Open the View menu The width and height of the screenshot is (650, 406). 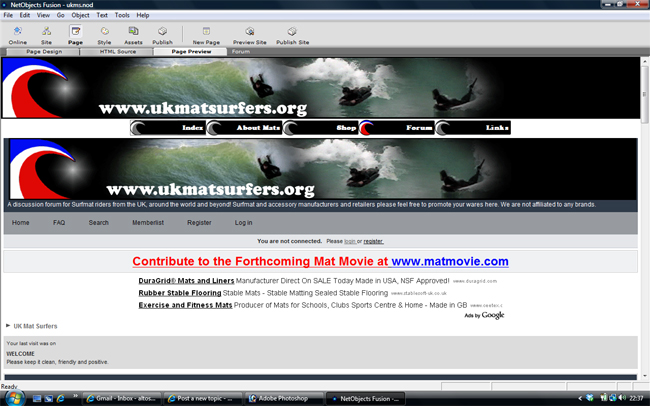click(x=43, y=15)
